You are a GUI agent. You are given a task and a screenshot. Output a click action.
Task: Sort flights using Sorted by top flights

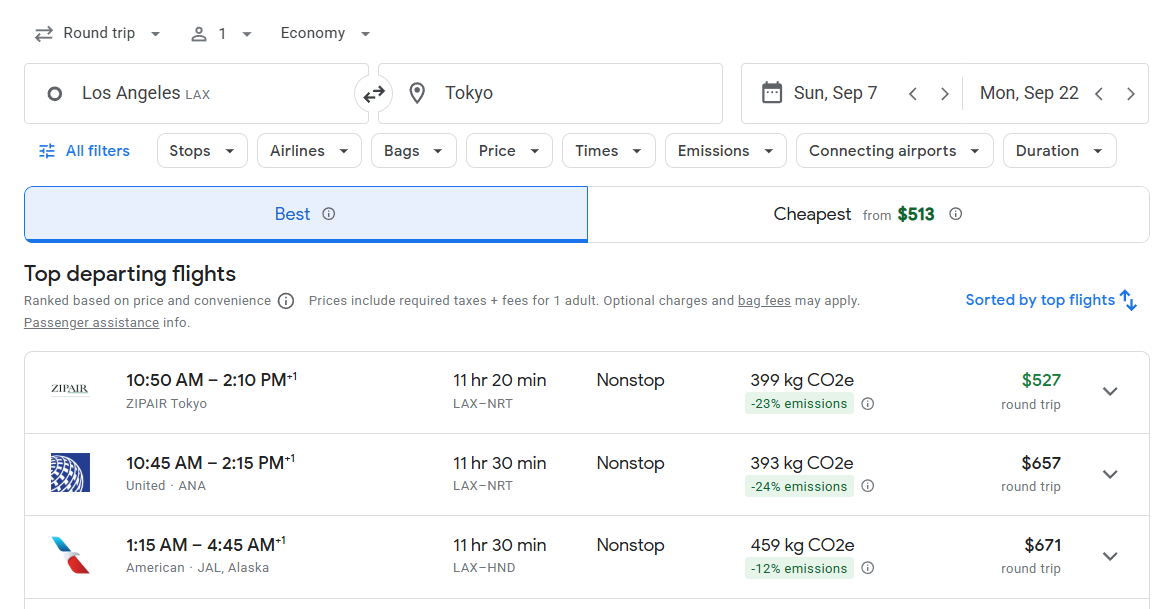(1051, 300)
